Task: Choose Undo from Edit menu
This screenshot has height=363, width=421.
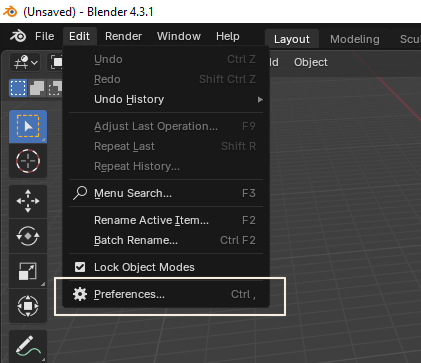Action: [x=166, y=59]
